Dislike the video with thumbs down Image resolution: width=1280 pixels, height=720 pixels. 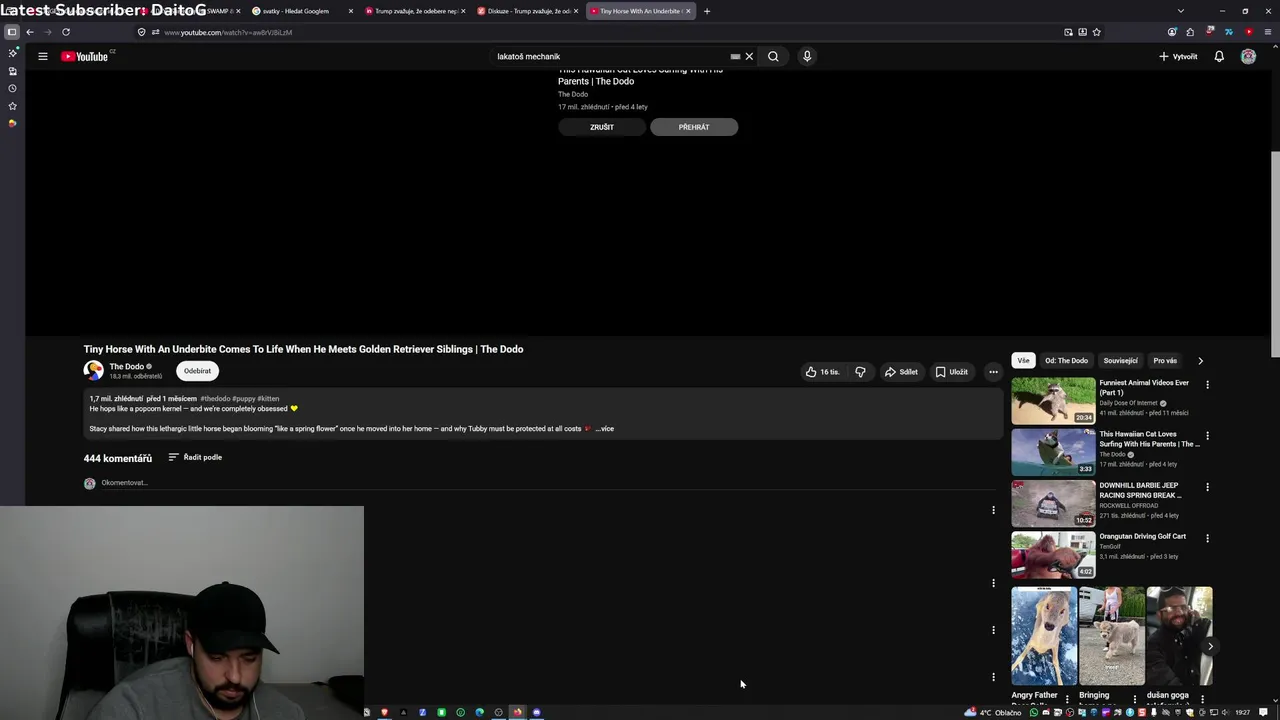click(x=860, y=372)
